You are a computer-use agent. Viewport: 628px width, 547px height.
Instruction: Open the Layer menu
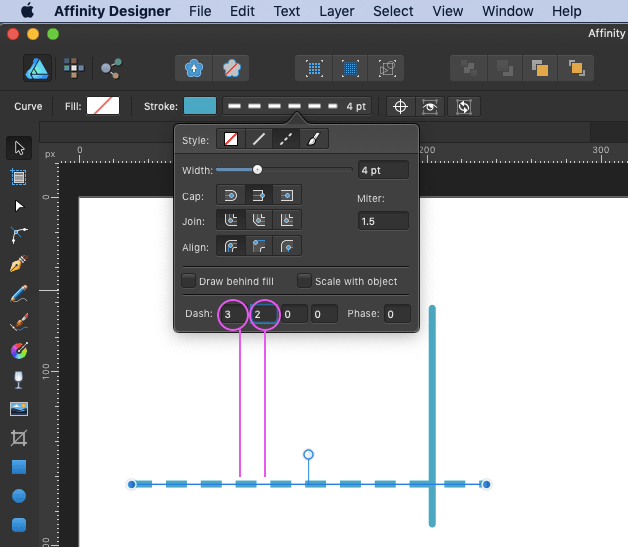point(336,11)
